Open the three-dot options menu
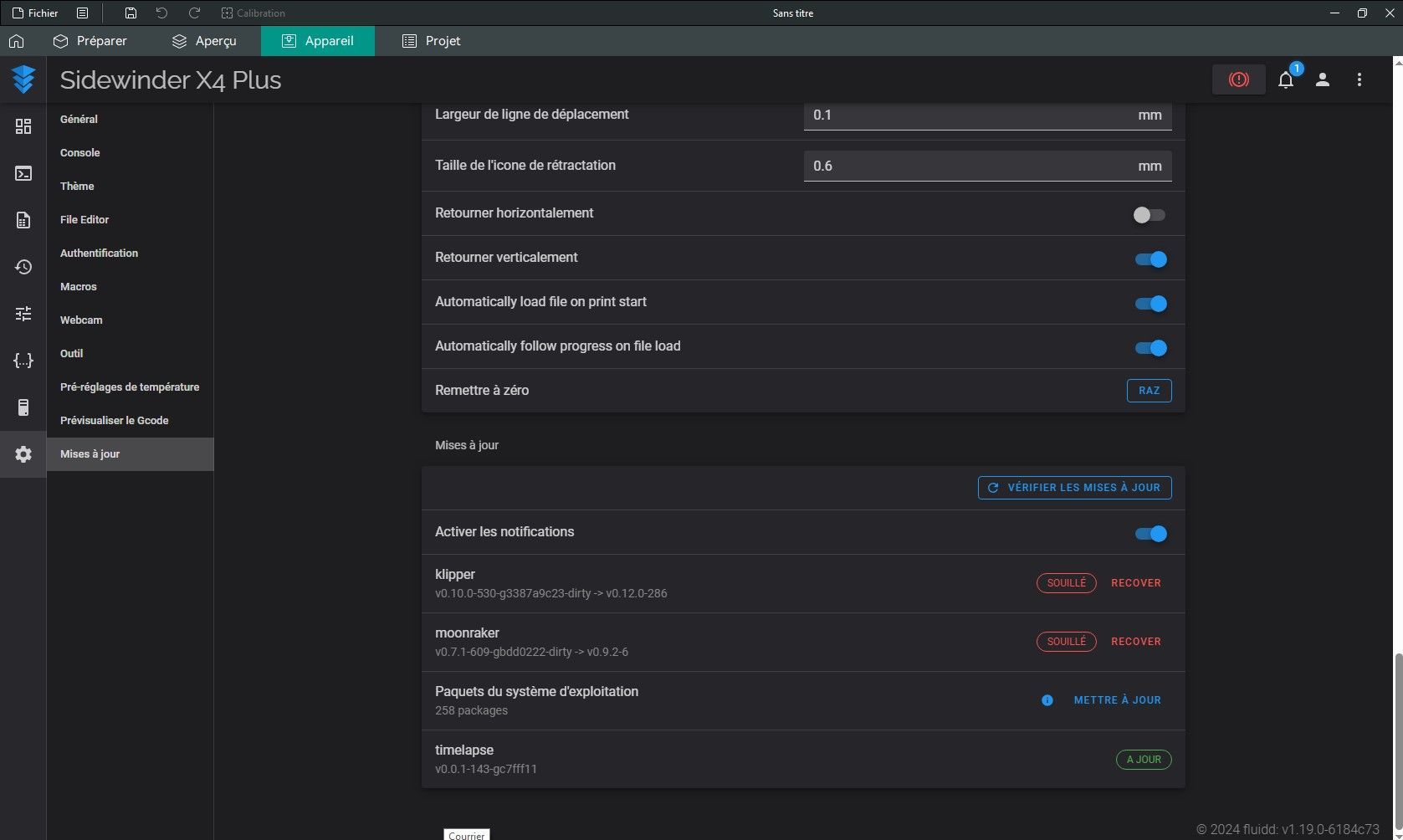1403x840 pixels. tap(1359, 79)
